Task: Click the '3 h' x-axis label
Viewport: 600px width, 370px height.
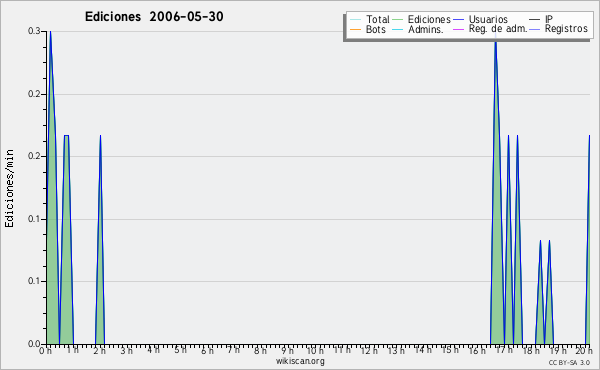Action: click(x=126, y=350)
